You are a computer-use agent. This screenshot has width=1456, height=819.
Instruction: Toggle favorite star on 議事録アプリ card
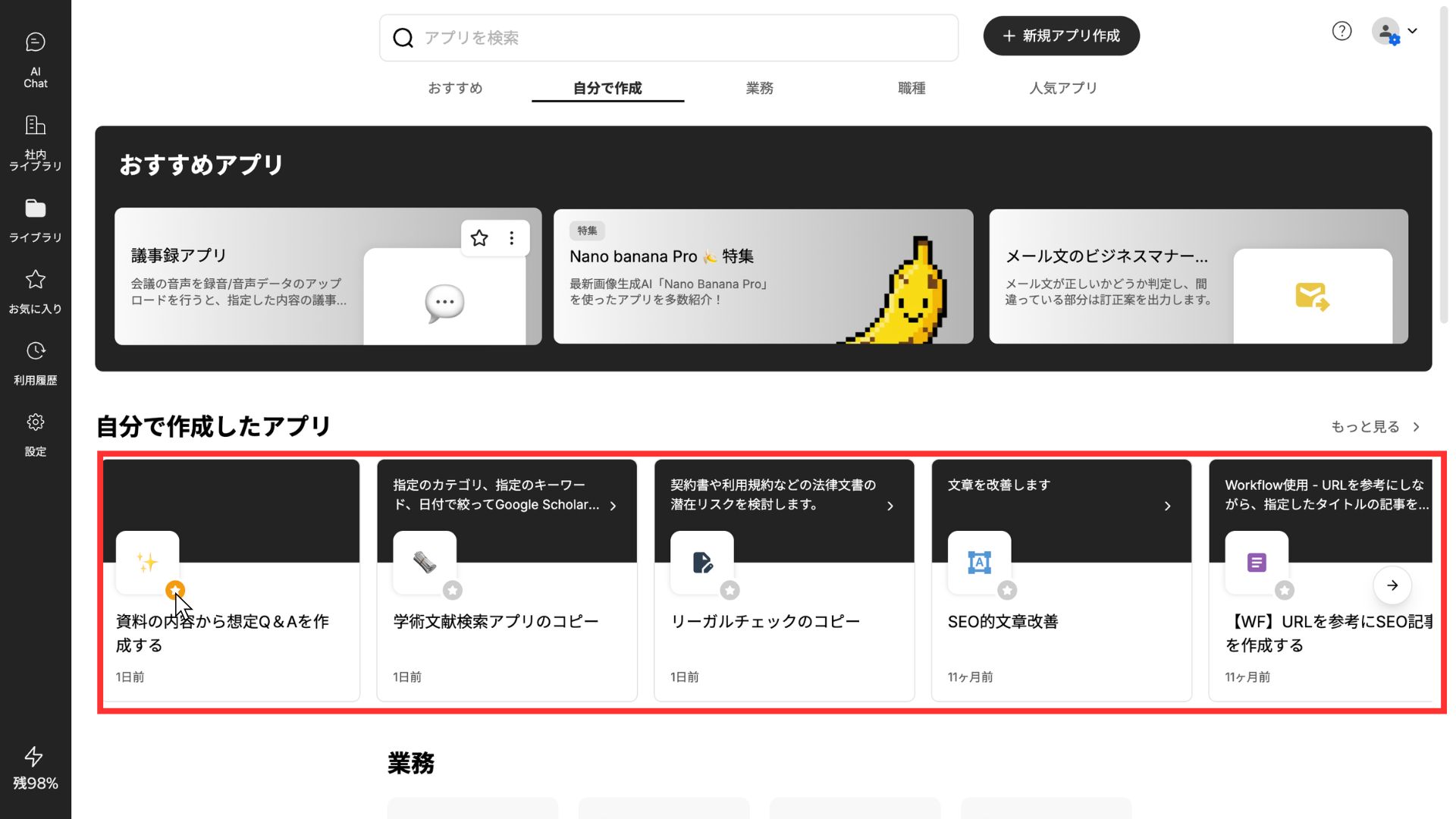pyautogui.click(x=479, y=238)
